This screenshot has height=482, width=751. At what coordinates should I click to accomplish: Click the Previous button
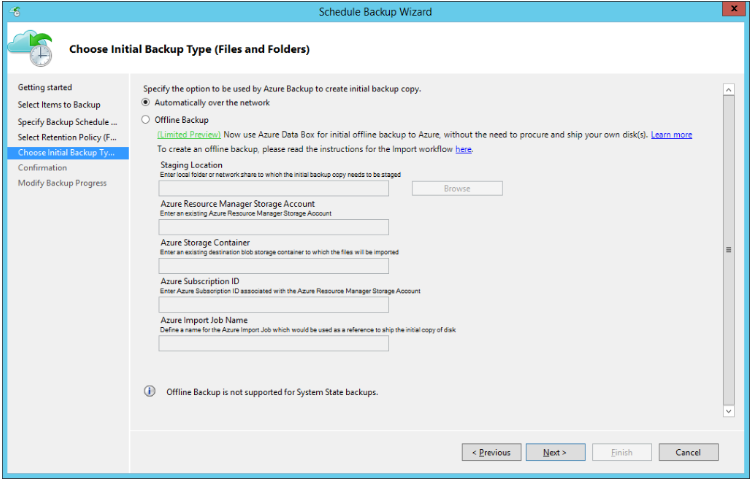coord(491,452)
